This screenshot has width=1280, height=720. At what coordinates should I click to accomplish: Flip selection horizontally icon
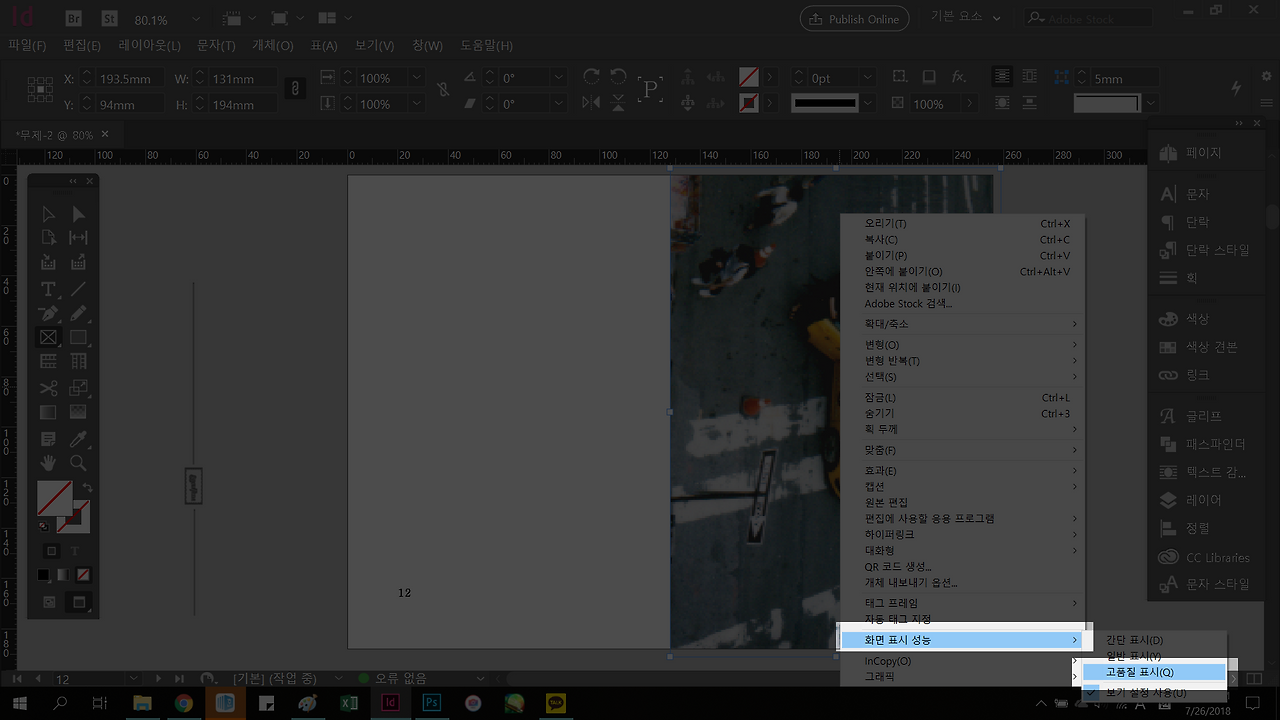[x=591, y=102]
